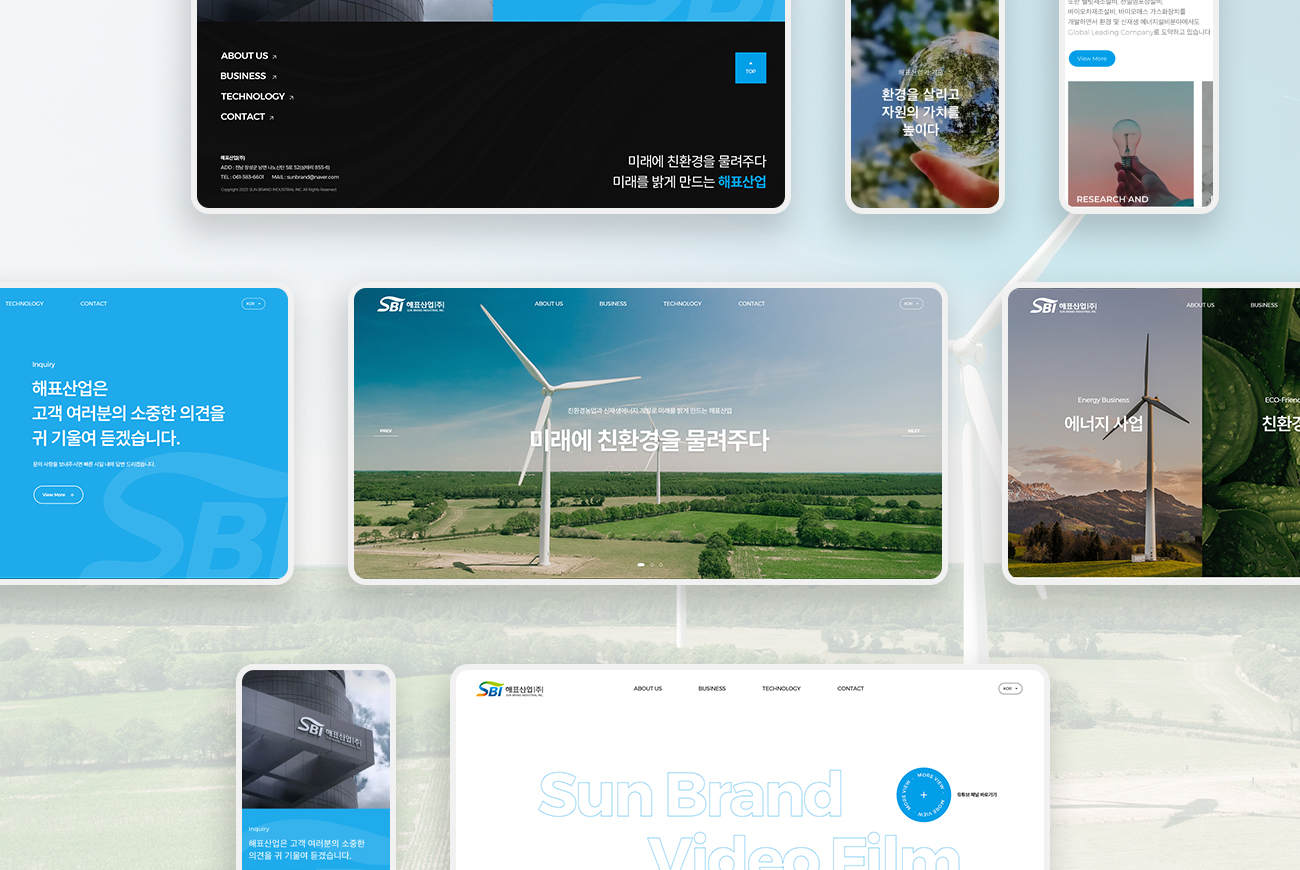Select the third slide dot in hero mockup

click(661, 565)
